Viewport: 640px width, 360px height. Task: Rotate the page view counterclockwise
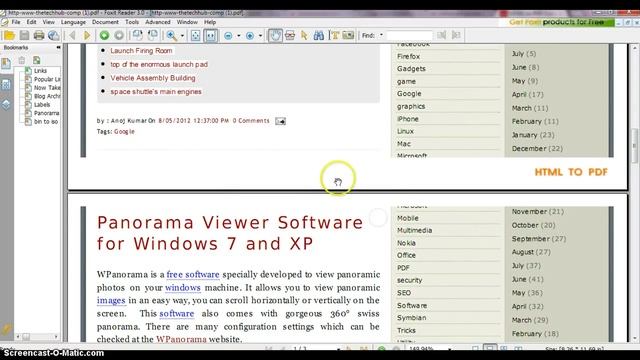pyautogui.click(x=137, y=36)
